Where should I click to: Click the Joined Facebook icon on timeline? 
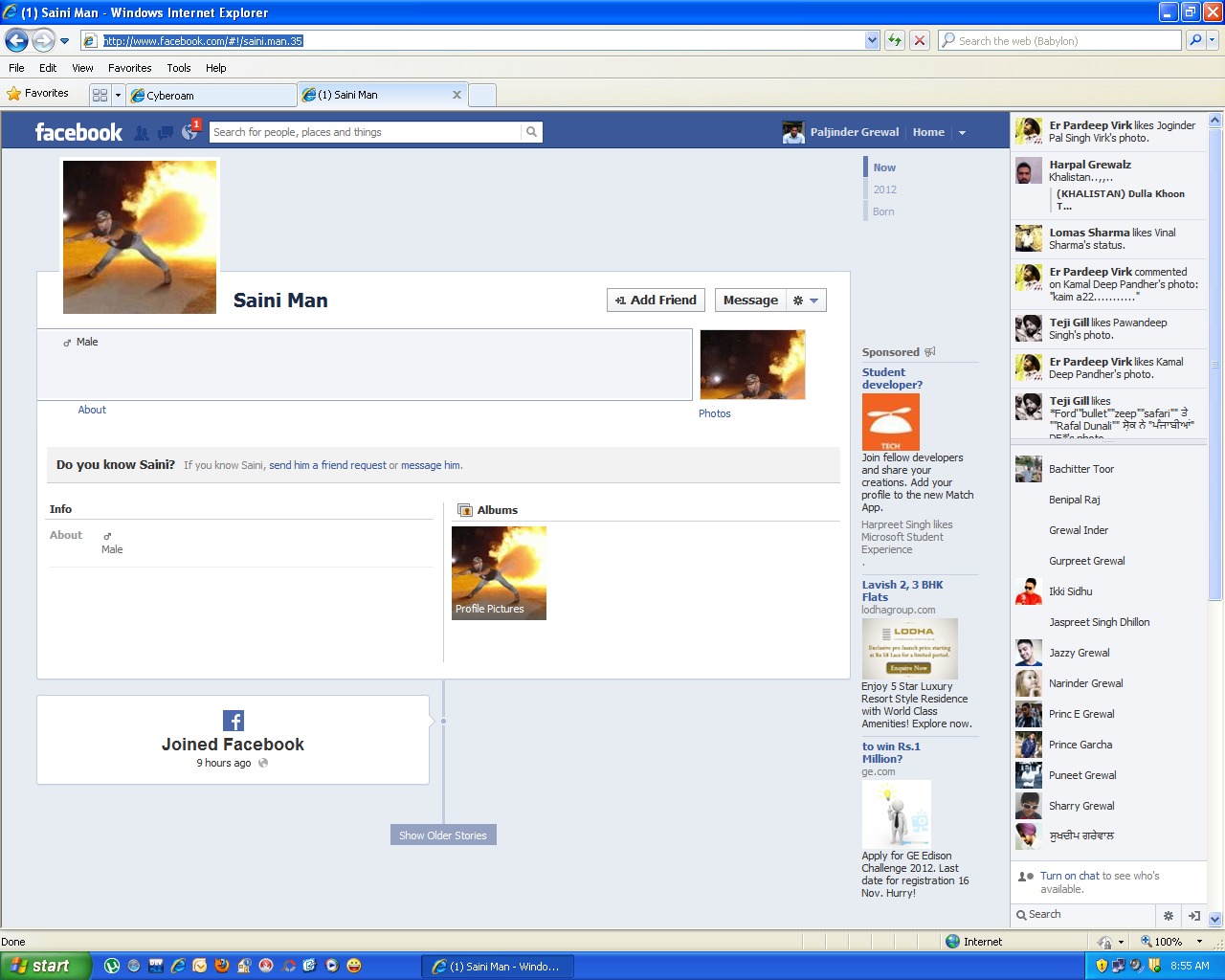click(x=234, y=721)
